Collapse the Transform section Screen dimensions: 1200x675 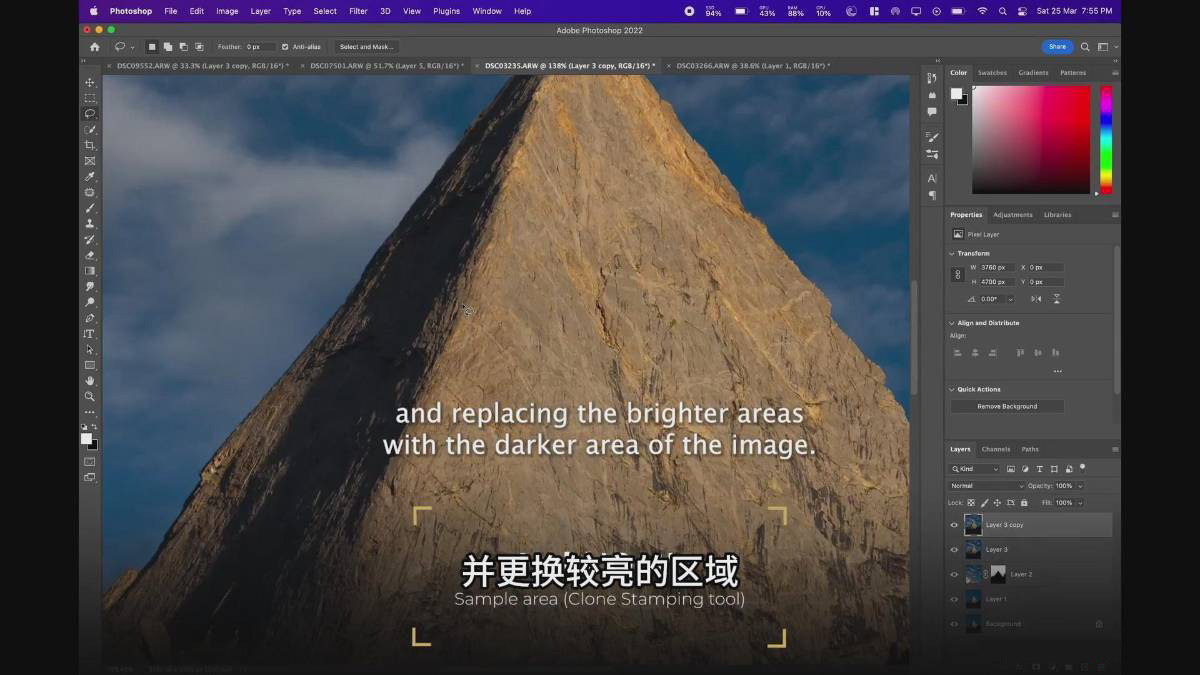click(x=952, y=253)
